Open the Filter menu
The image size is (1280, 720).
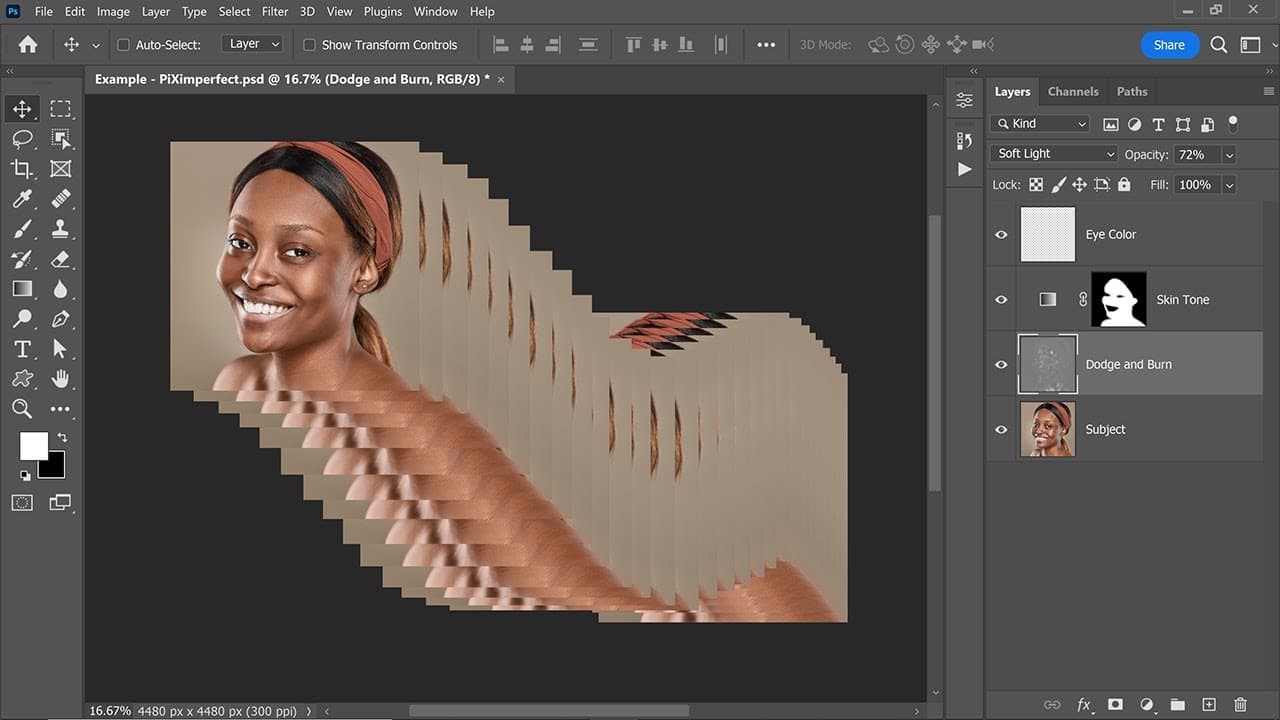tap(274, 12)
